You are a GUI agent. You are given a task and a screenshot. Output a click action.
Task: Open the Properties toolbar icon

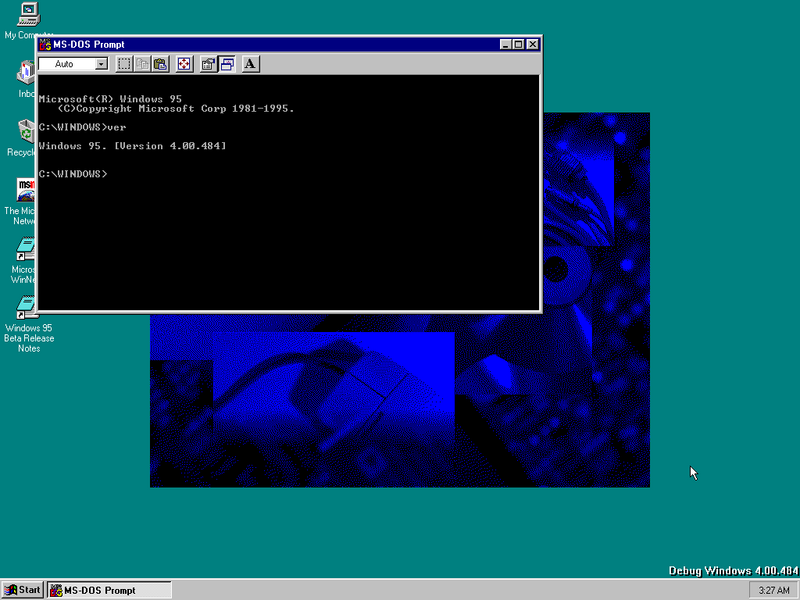(208, 64)
